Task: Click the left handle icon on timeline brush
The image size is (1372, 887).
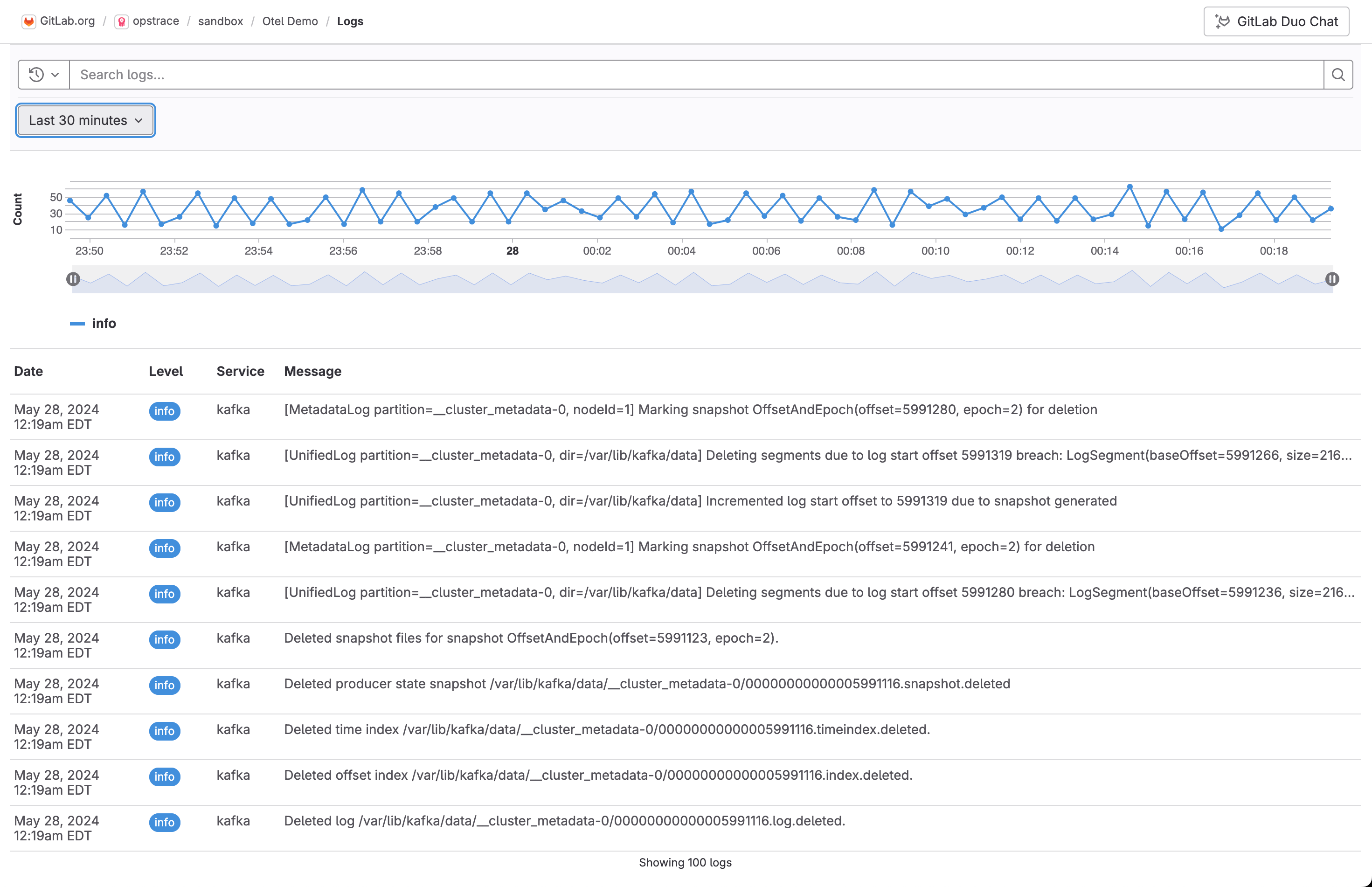Action: (x=73, y=279)
